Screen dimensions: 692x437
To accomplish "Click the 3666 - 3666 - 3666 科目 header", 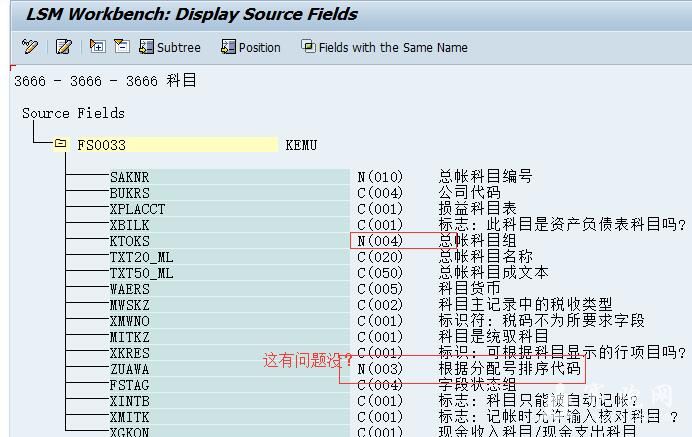I will point(105,81).
